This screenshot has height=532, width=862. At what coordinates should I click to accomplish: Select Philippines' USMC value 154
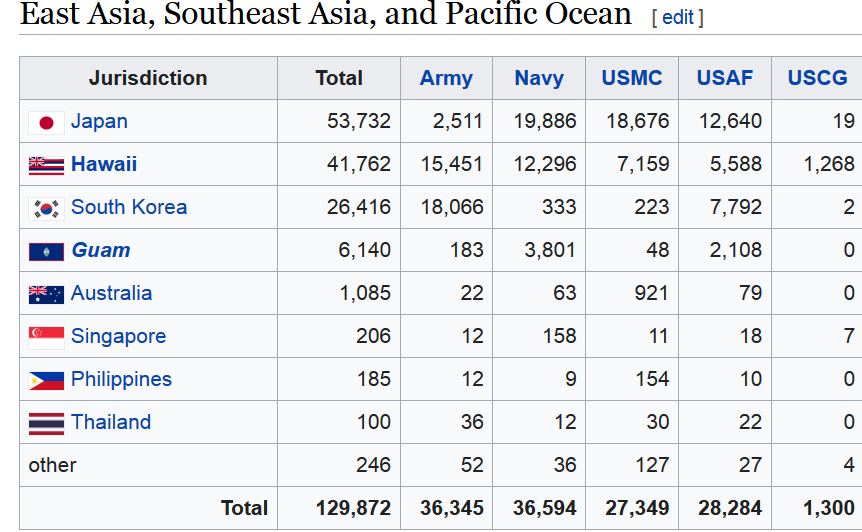[x=652, y=379]
